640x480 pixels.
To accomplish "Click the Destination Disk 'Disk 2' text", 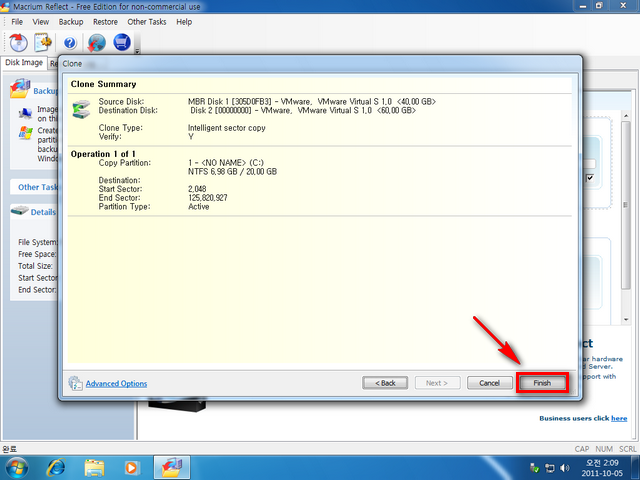I will (303, 110).
